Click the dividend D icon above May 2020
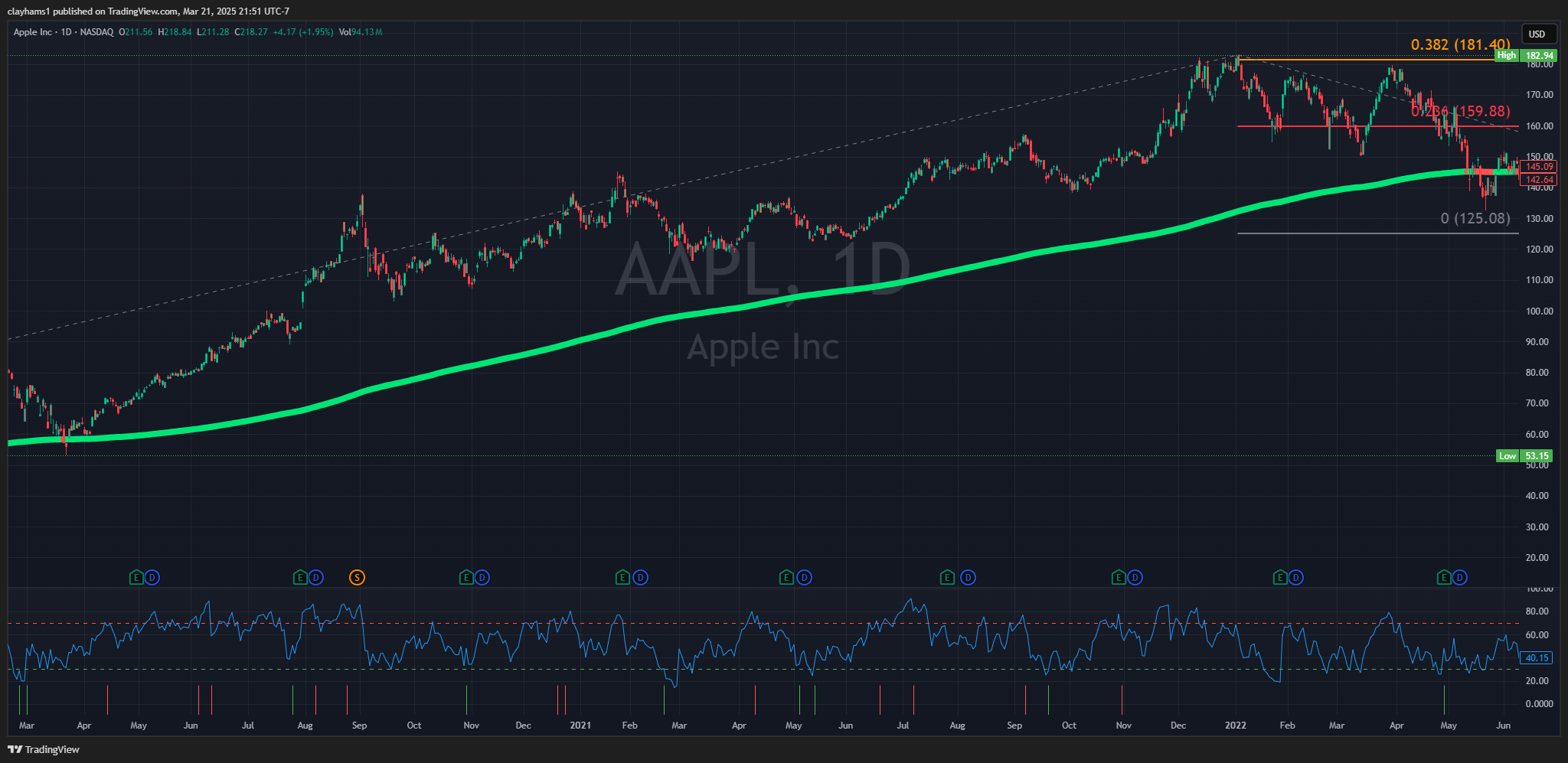 pos(152,577)
